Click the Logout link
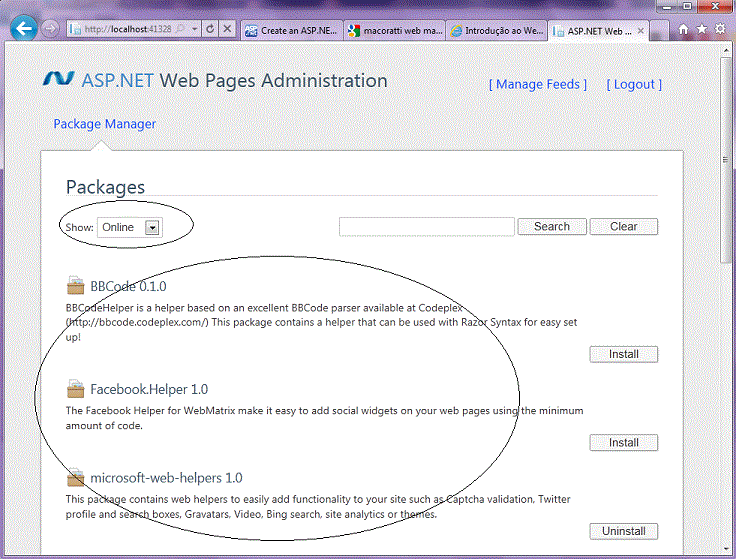The image size is (736, 559). coord(634,84)
